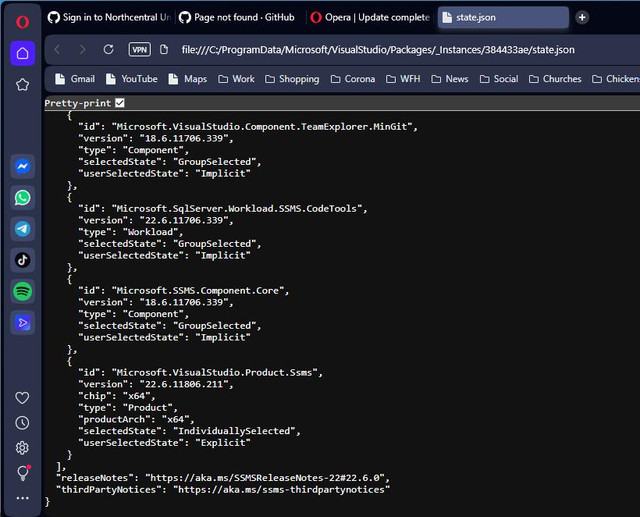The height and width of the screenshot is (517, 640).
Task: Open WhatsApp from the sidebar
Action: tap(22, 198)
